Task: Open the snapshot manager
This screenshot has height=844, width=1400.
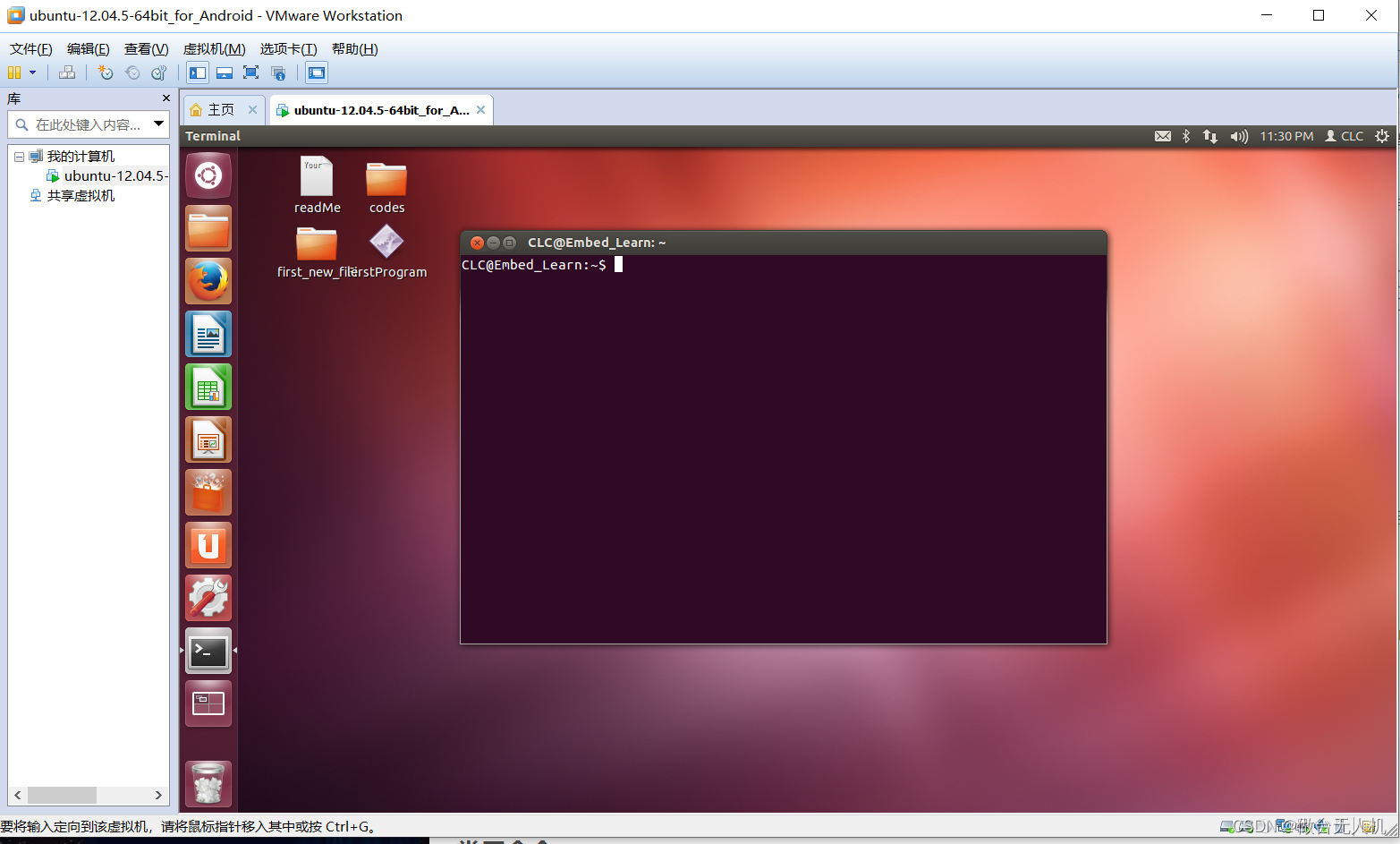Action: click(x=159, y=72)
